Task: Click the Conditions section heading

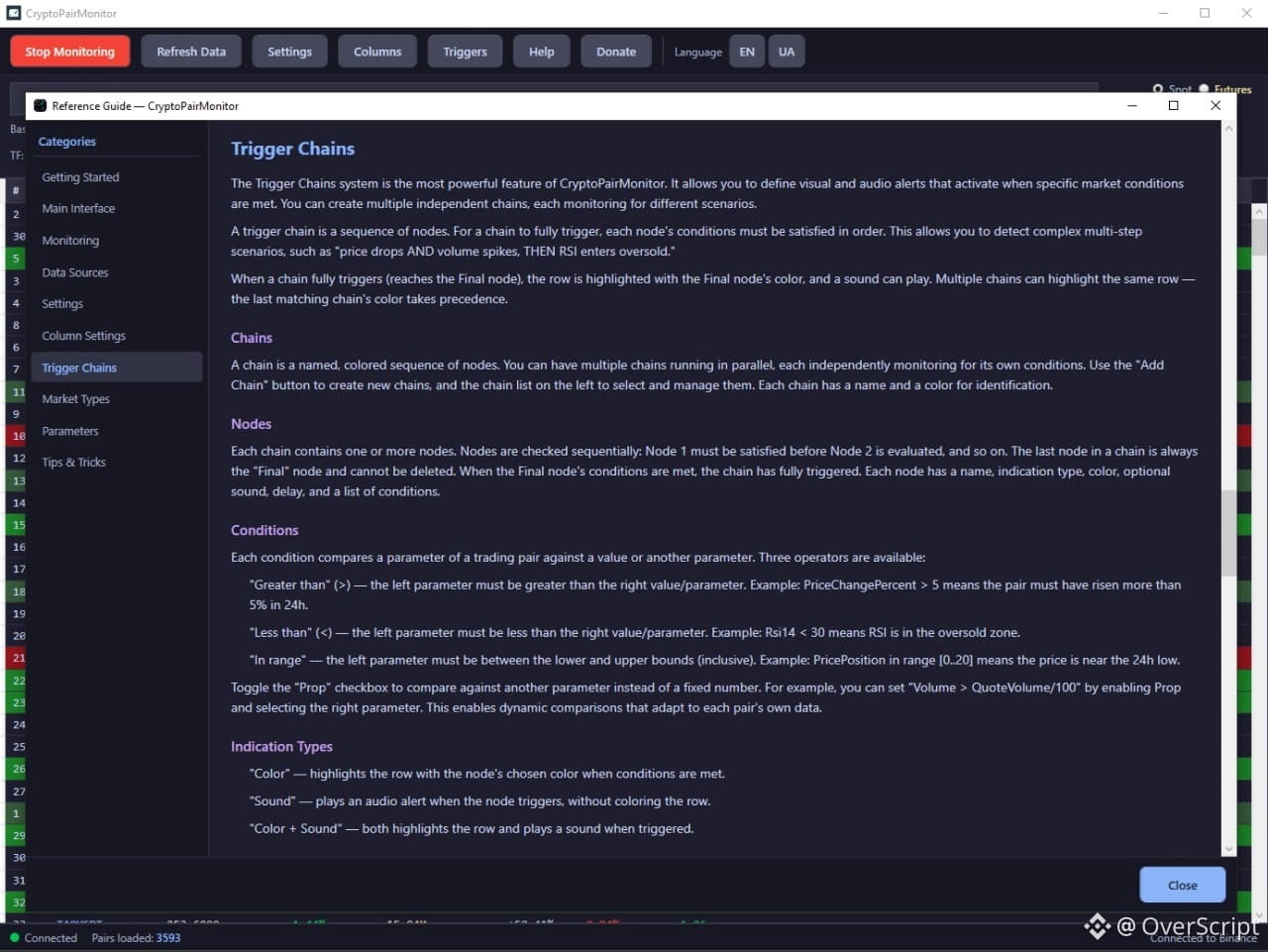Action: tap(264, 530)
